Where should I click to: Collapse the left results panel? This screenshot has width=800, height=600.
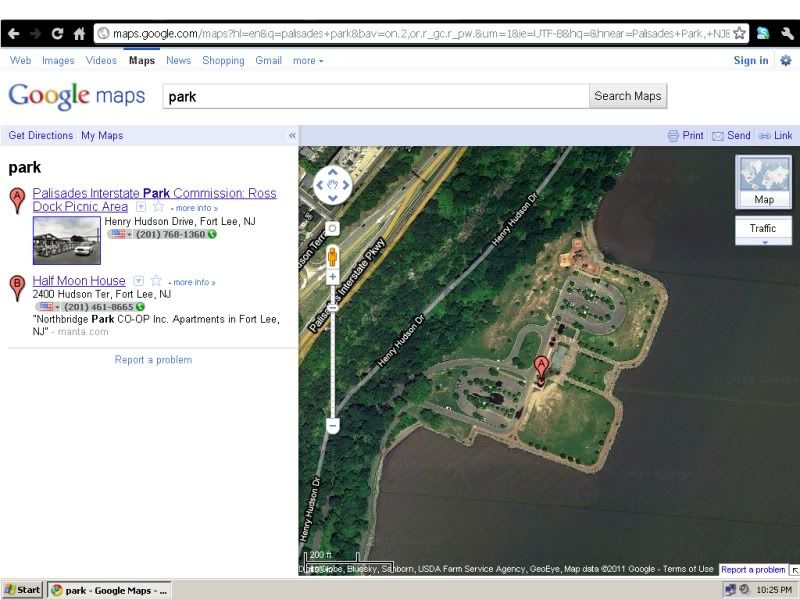coord(292,135)
